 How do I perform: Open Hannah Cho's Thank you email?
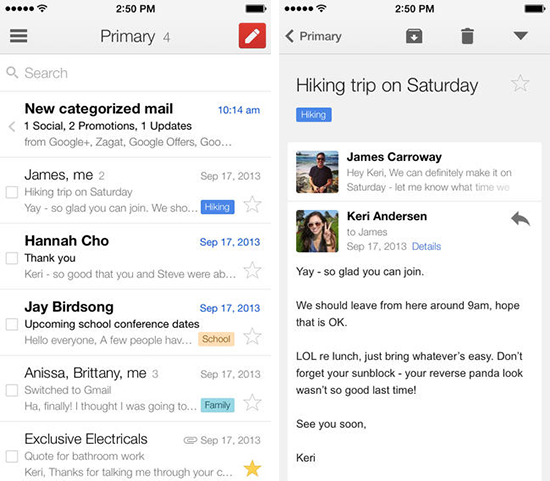(x=135, y=257)
